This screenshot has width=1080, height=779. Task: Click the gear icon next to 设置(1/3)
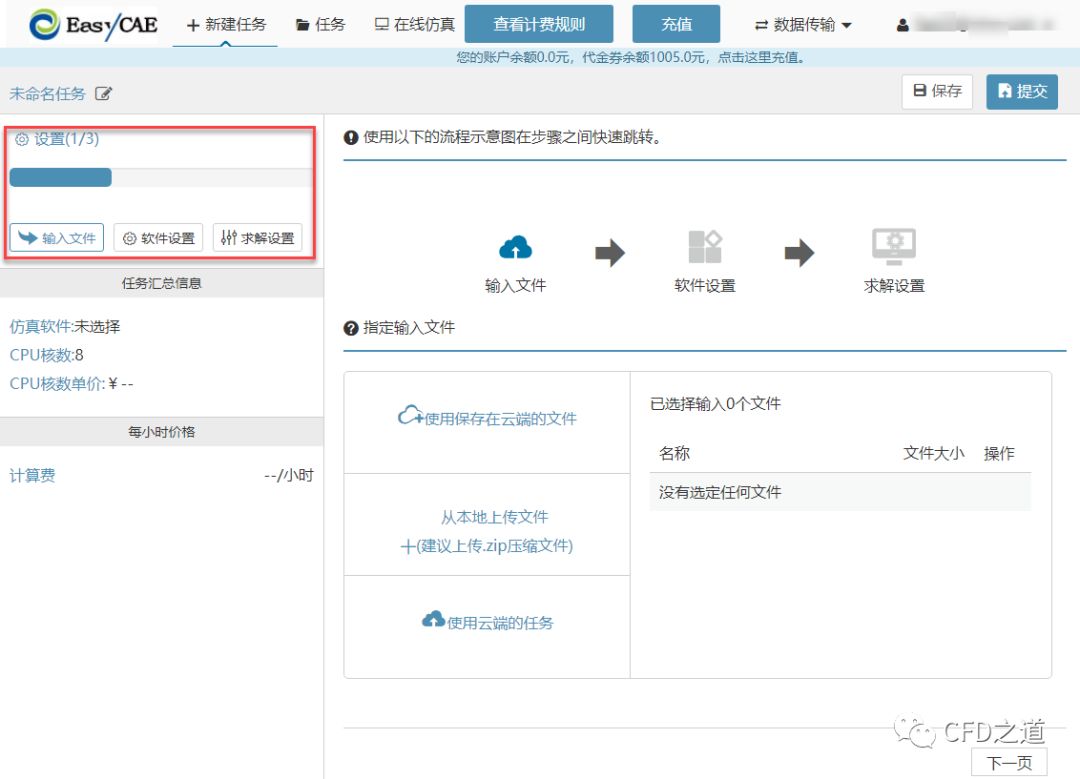click(x=22, y=140)
